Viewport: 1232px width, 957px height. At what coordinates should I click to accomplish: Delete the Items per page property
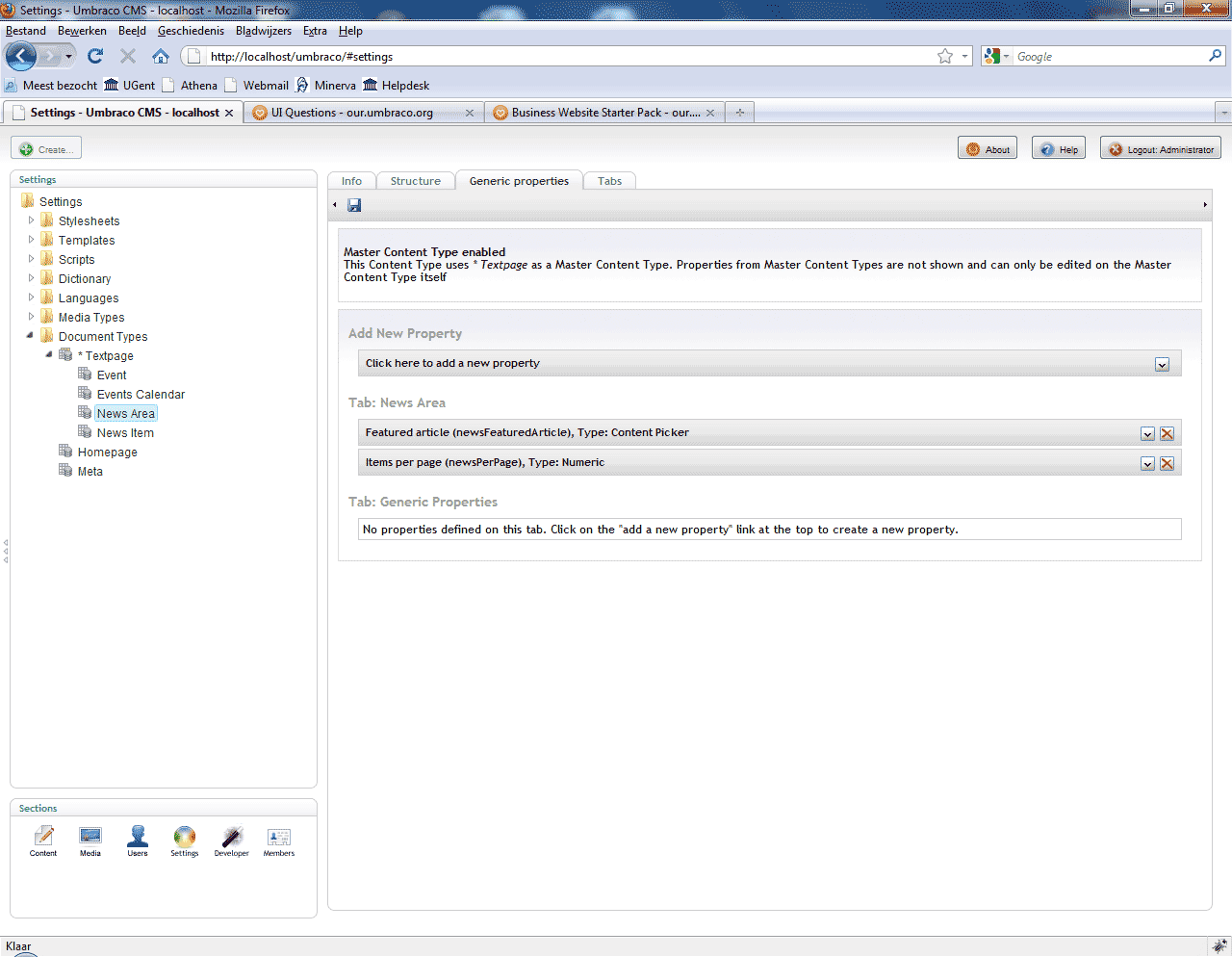coord(1167,464)
